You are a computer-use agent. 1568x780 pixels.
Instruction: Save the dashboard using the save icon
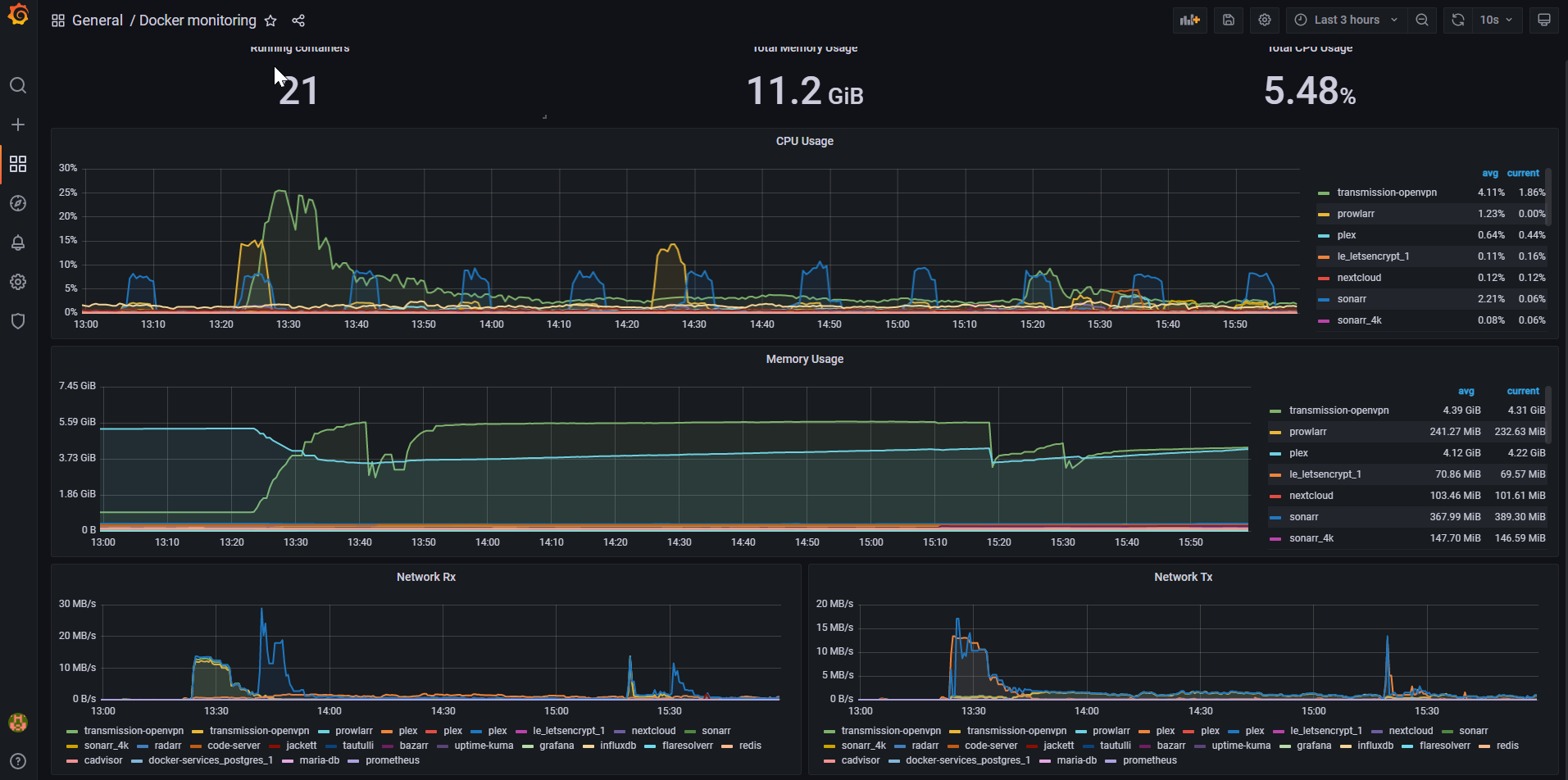click(x=1228, y=20)
